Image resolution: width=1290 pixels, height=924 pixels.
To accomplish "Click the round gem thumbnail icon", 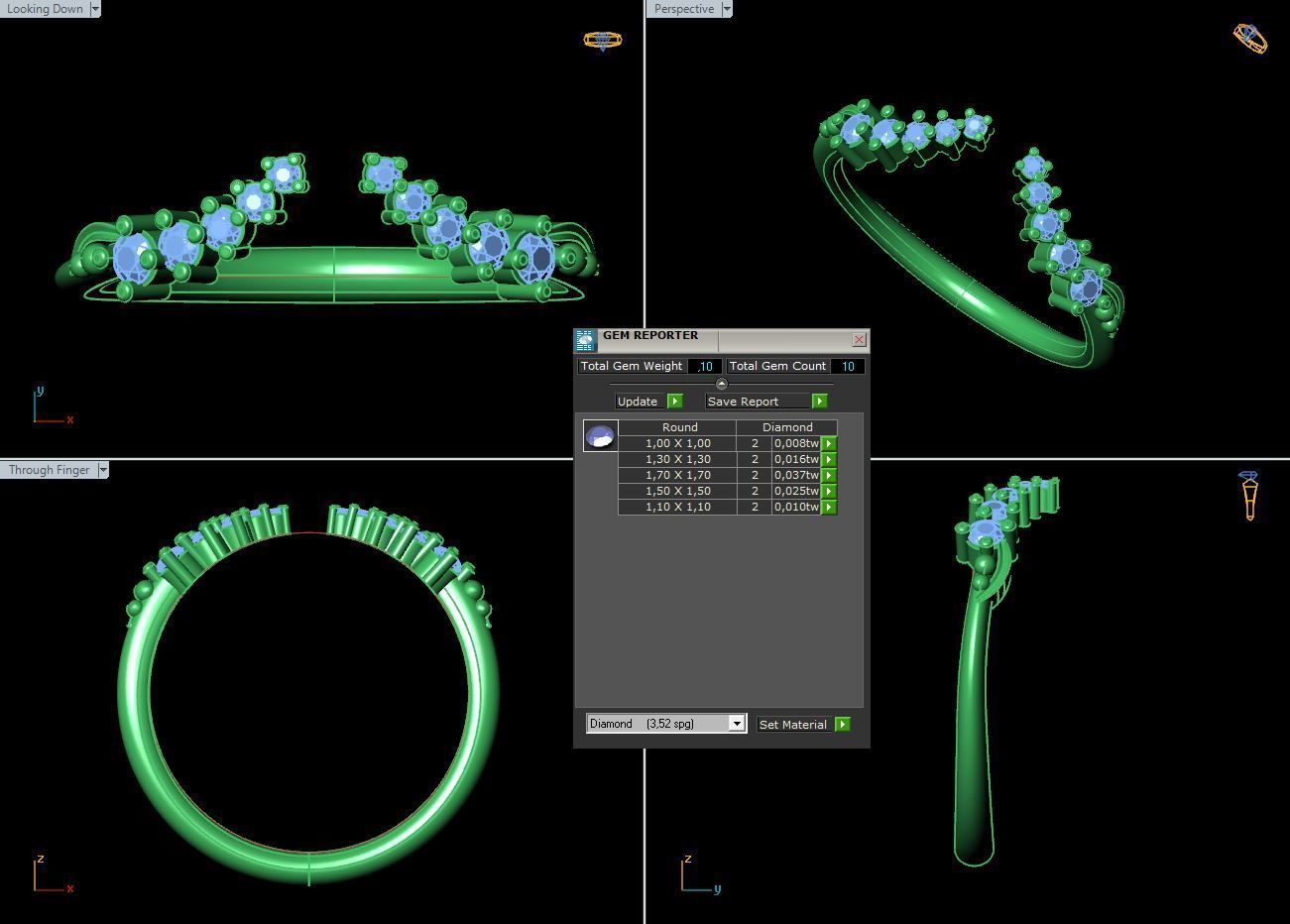I will click(x=600, y=436).
